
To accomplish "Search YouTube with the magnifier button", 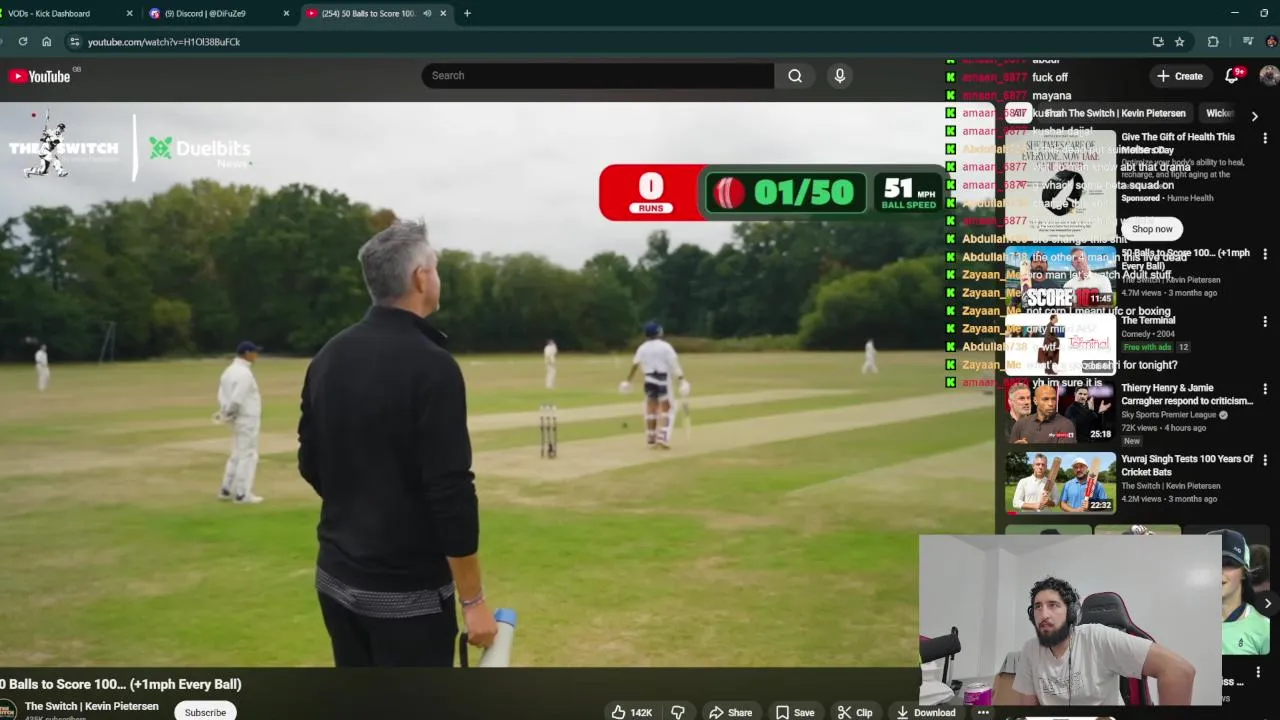I will (x=795, y=76).
